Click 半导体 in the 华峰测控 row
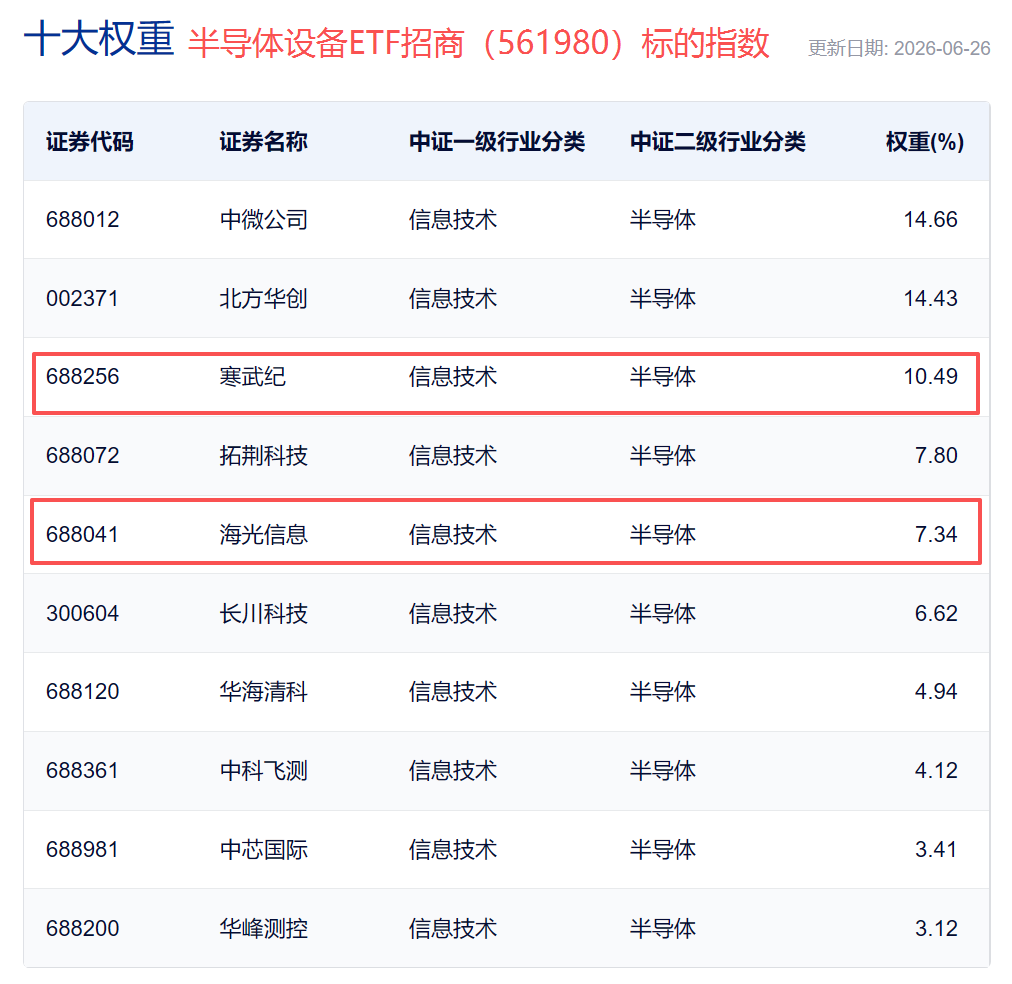Viewport: 1012px width, 984px height. (x=663, y=929)
